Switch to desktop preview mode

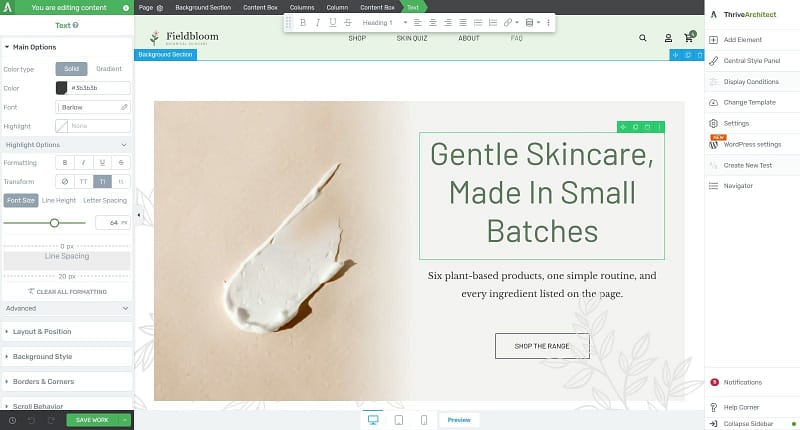373,420
